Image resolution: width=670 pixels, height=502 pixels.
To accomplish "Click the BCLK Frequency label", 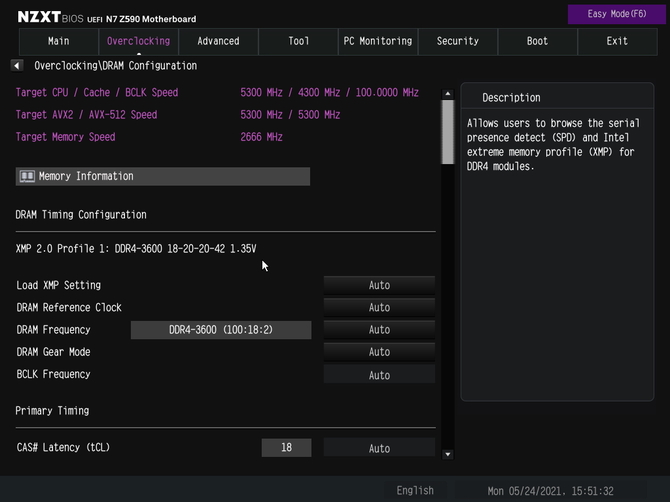I will point(53,374).
